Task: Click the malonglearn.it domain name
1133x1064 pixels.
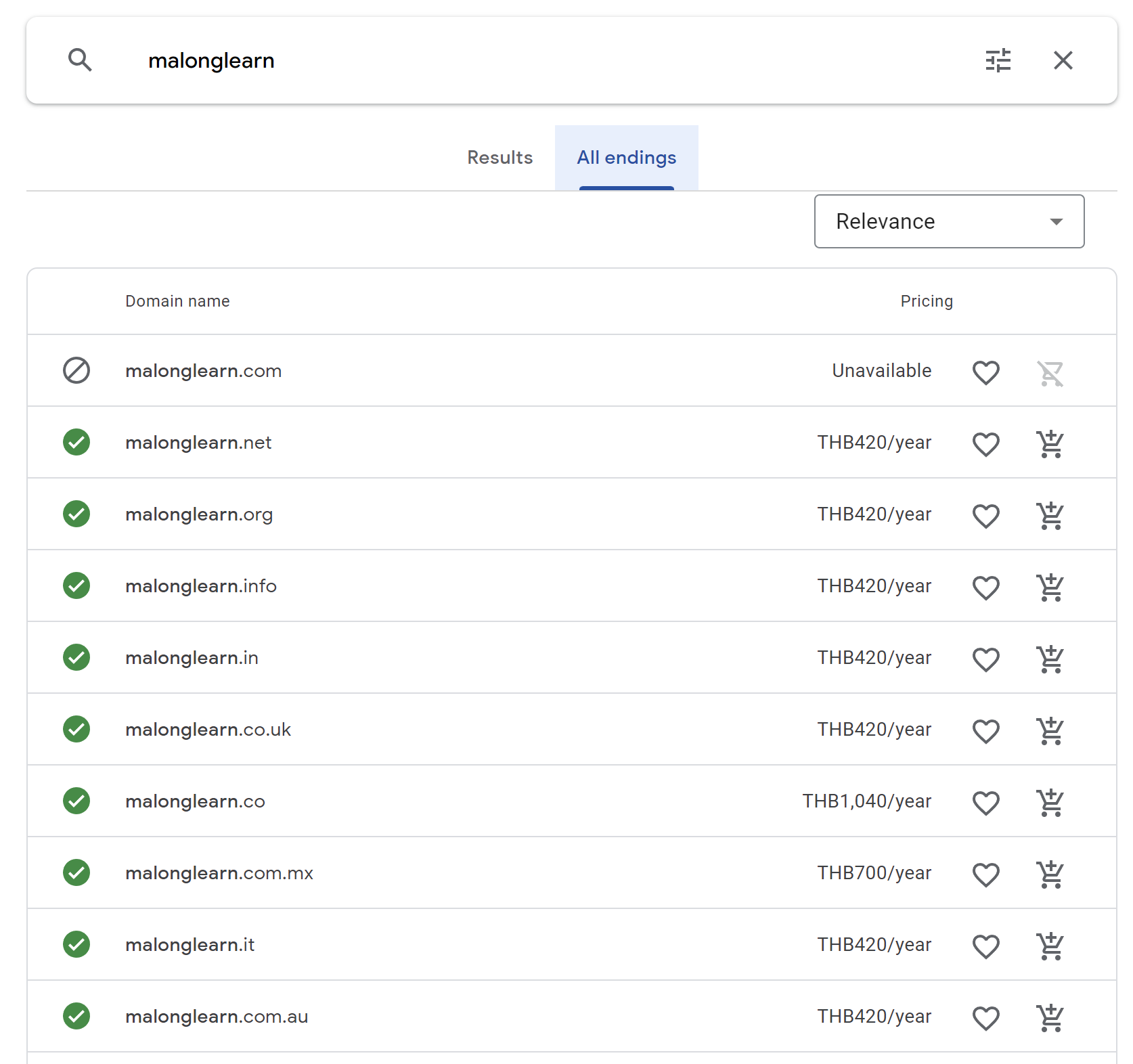Action: (x=190, y=945)
